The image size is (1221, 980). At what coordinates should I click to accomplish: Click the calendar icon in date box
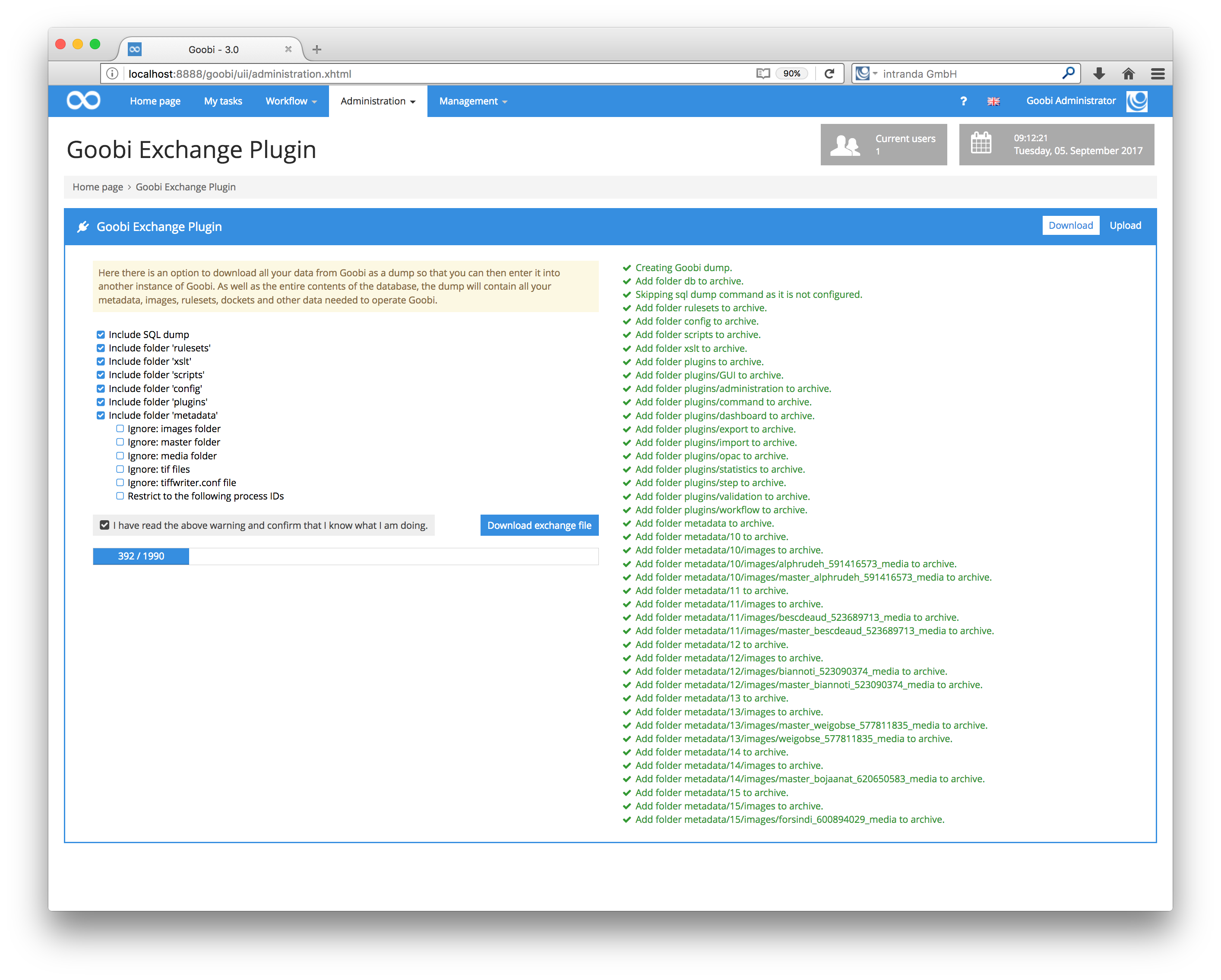point(981,142)
